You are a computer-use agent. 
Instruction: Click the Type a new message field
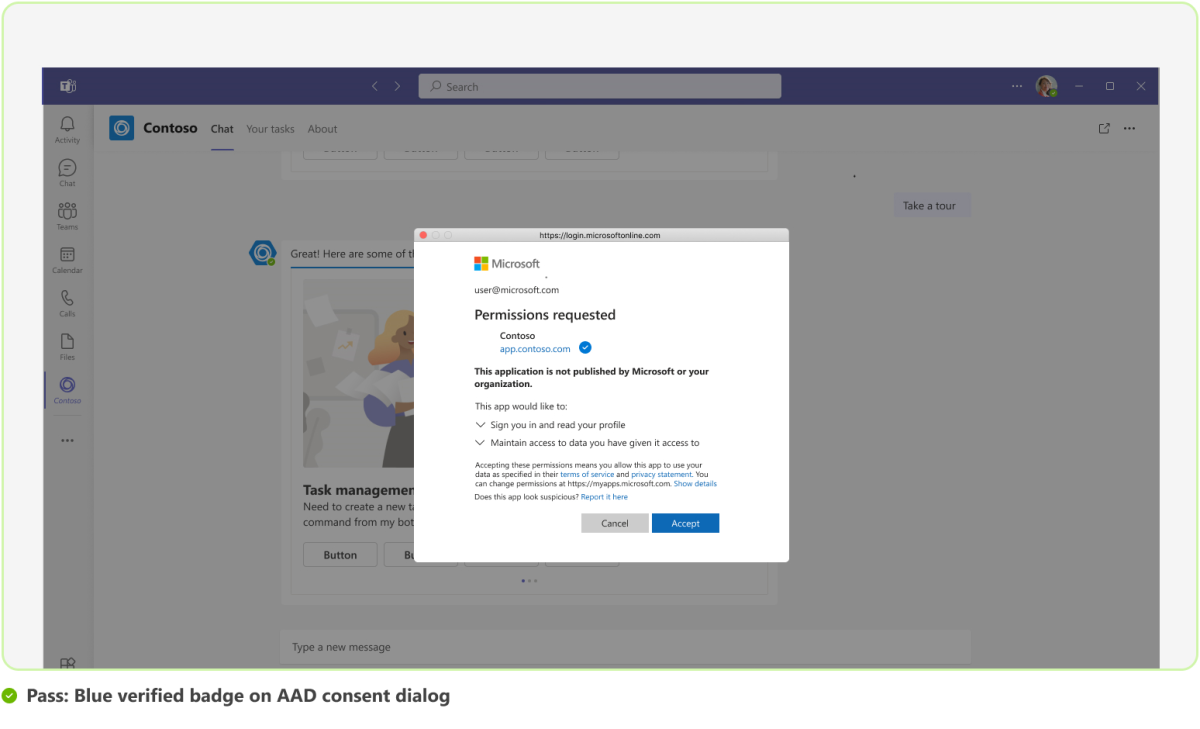[x=625, y=647]
